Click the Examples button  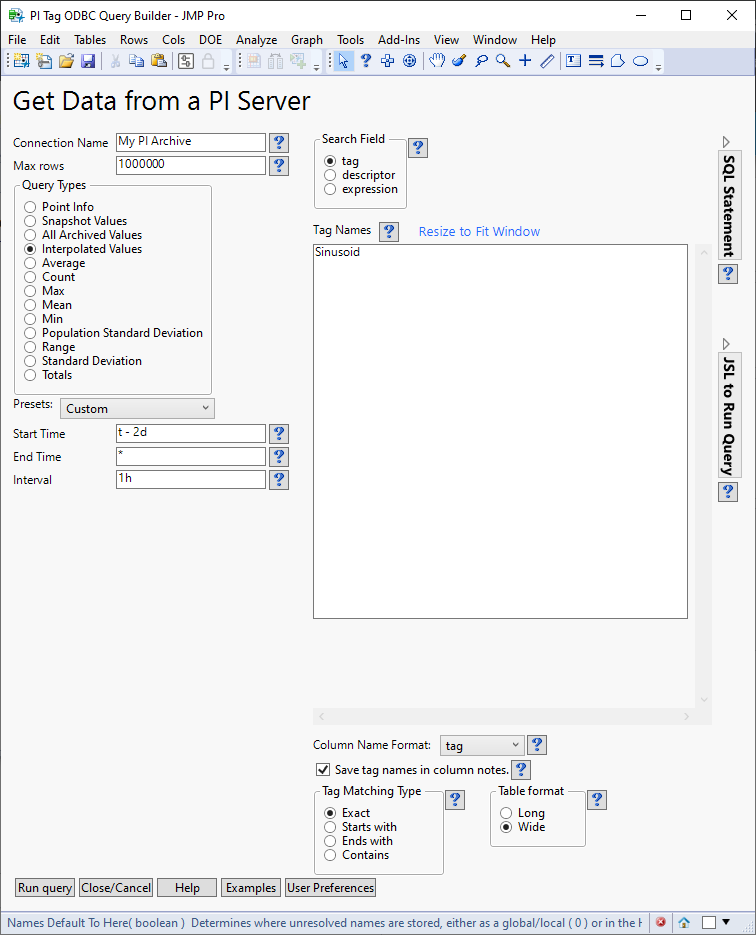coord(251,887)
